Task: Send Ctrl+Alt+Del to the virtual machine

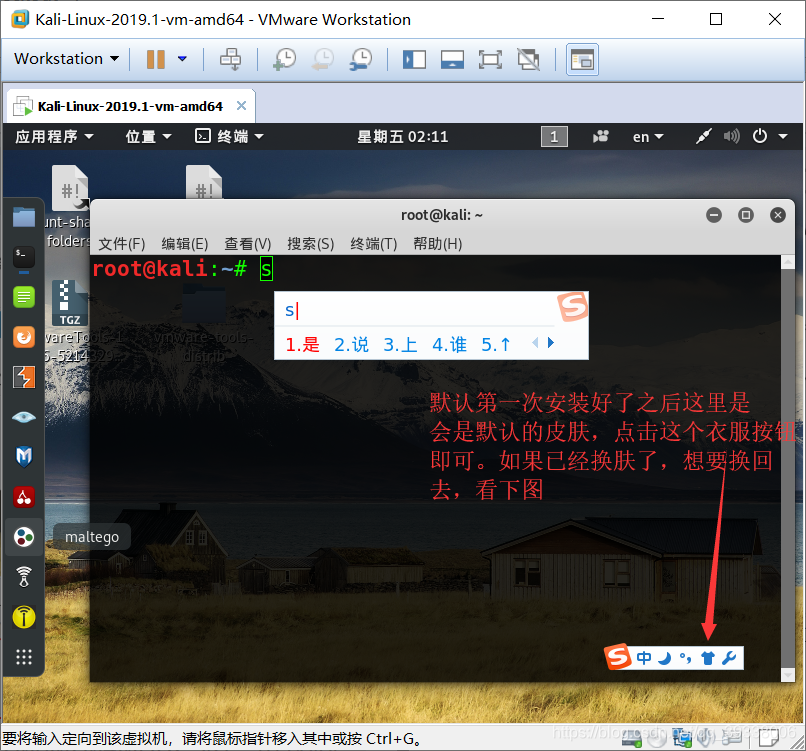Action: (x=230, y=59)
